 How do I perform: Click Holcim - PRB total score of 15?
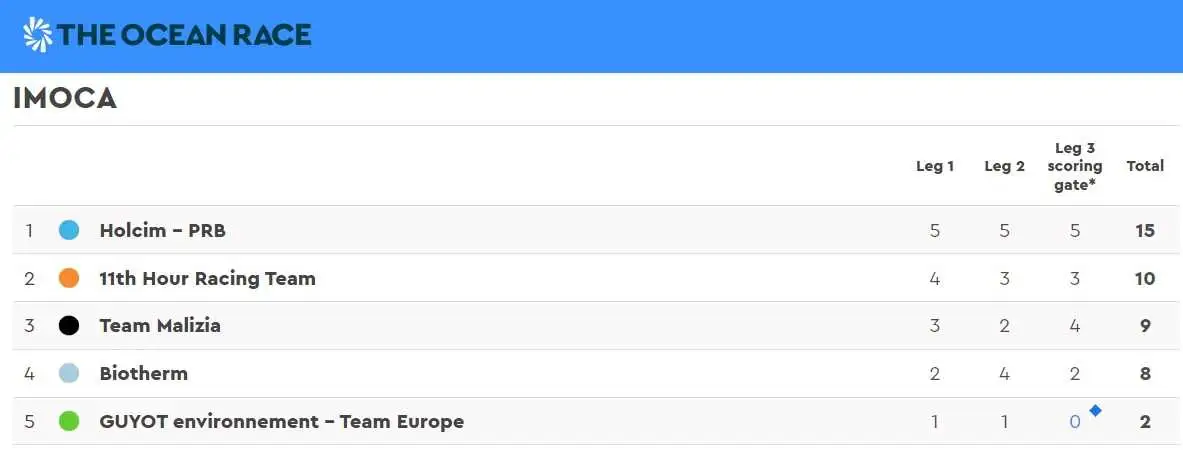click(x=1145, y=230)
